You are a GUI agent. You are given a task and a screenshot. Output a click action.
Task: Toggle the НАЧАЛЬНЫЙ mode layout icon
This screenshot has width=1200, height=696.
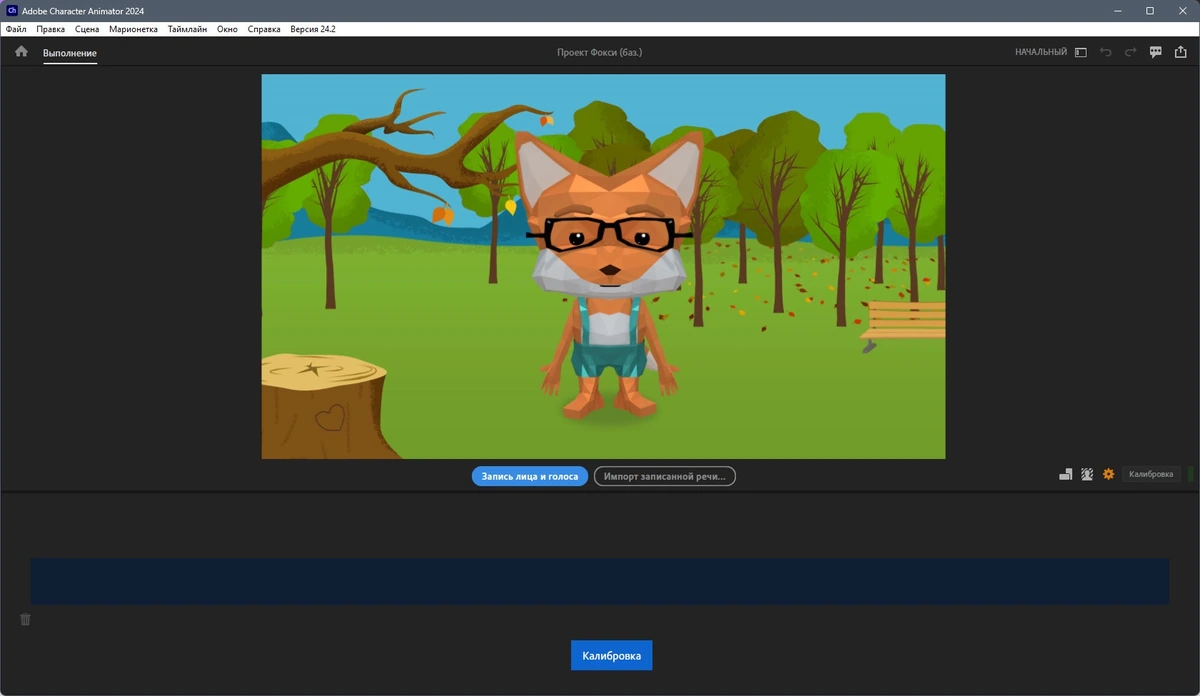click(x=1080, y=52)
